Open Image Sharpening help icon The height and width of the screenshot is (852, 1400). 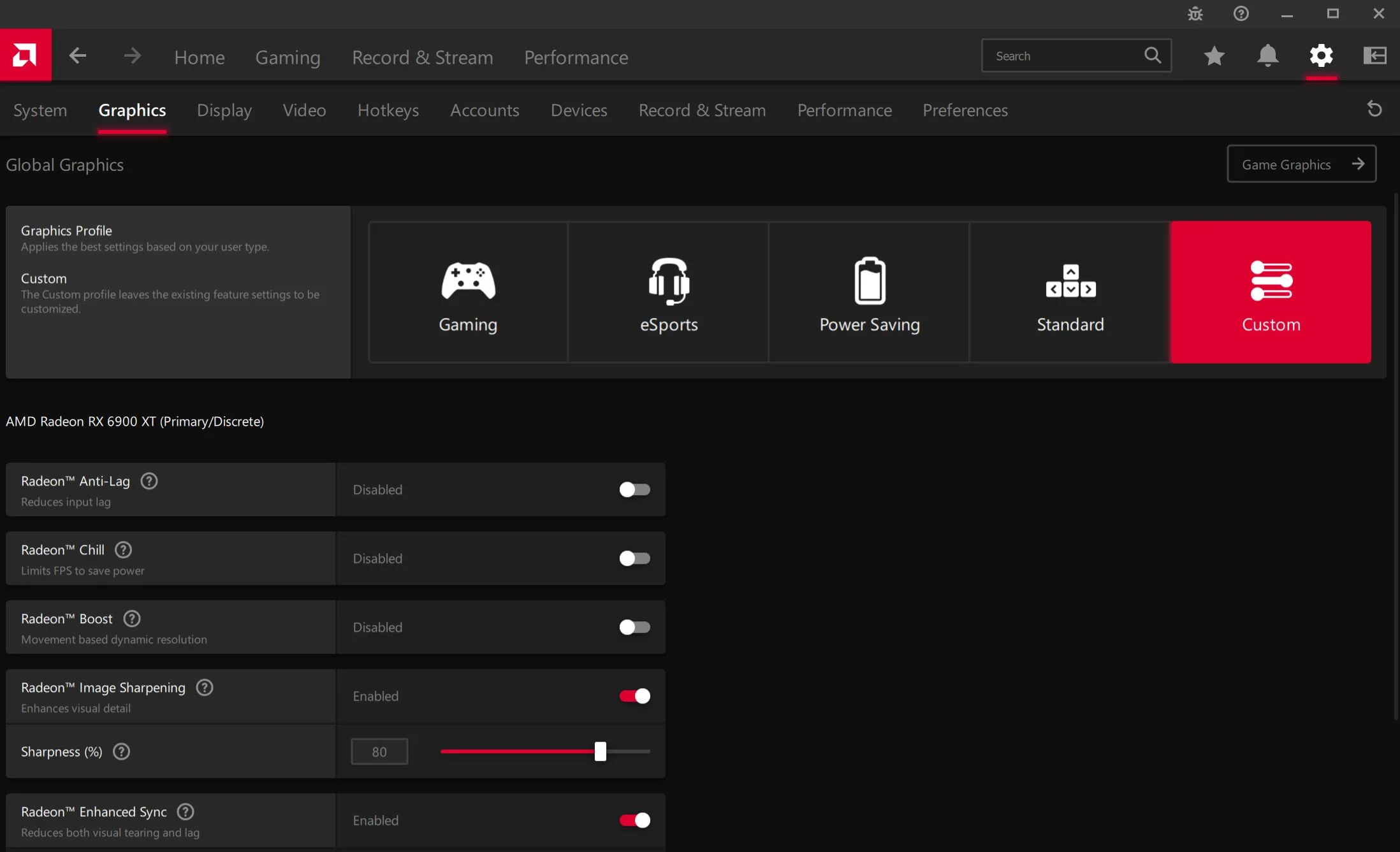coord(205,688)
